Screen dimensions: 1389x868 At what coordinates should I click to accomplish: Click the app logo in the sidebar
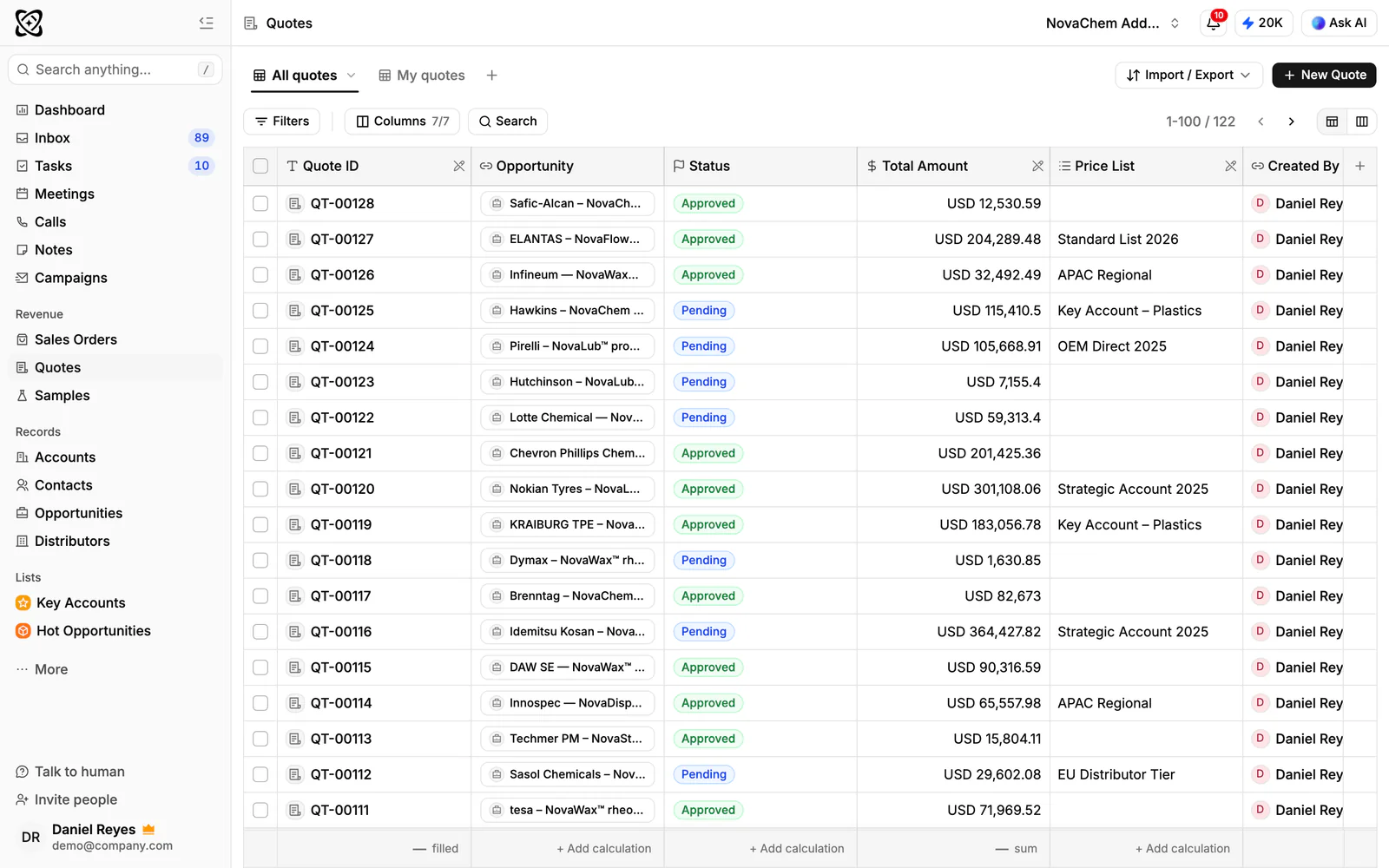(29, 23)
